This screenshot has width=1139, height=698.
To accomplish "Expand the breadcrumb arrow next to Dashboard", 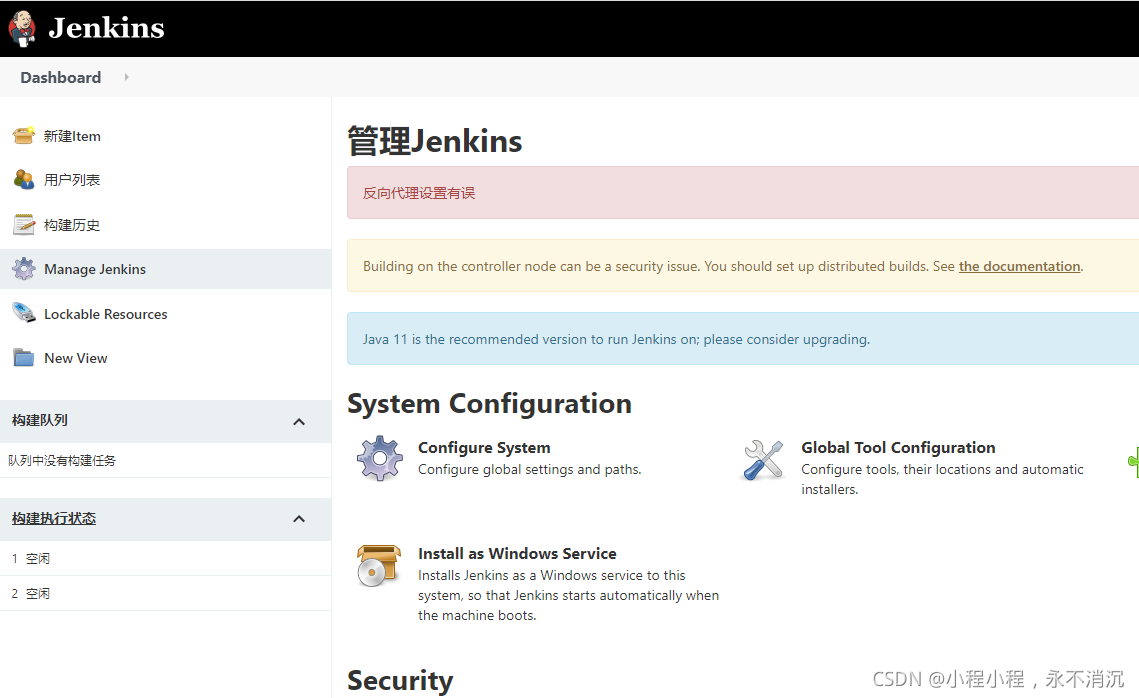I will tap(126, 77).
